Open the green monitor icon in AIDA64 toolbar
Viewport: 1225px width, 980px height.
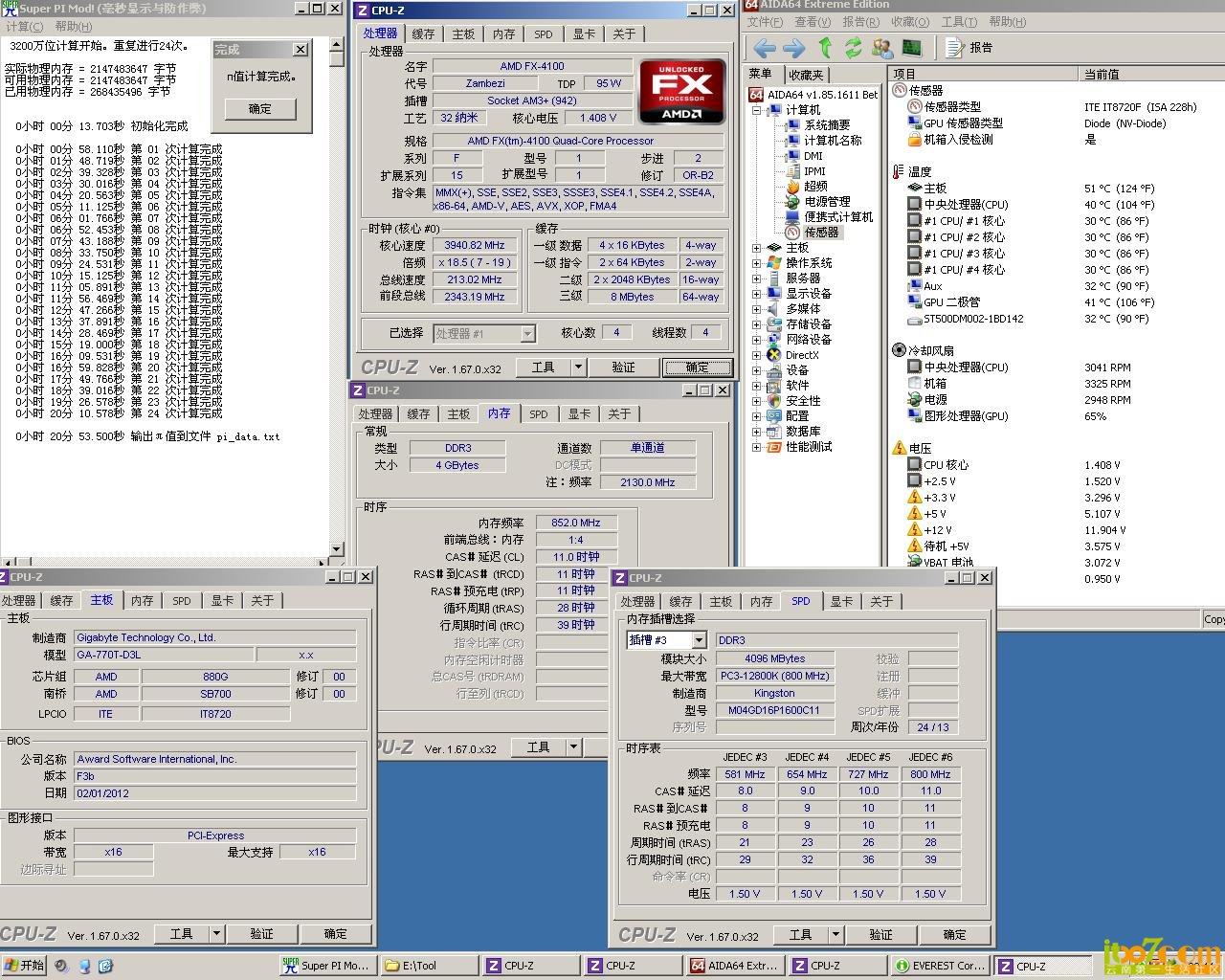point(911,48)
